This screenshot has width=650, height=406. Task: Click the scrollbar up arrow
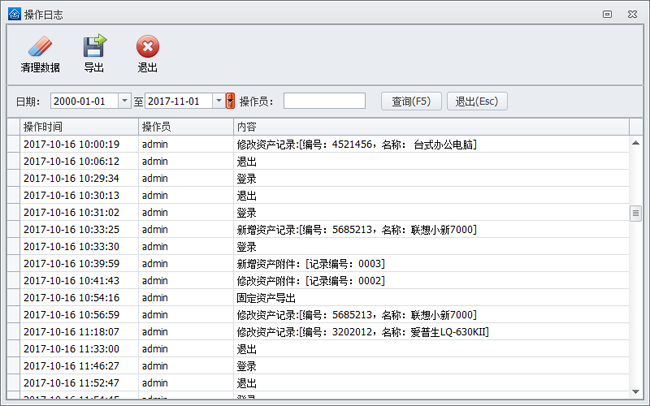[x=635, y=142]
